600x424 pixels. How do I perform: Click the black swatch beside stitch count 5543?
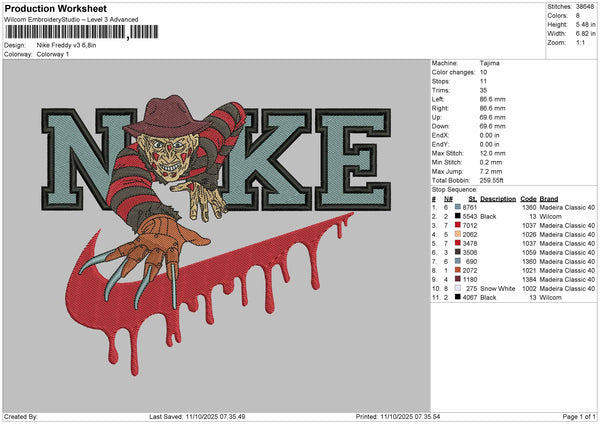click(458, 216)
